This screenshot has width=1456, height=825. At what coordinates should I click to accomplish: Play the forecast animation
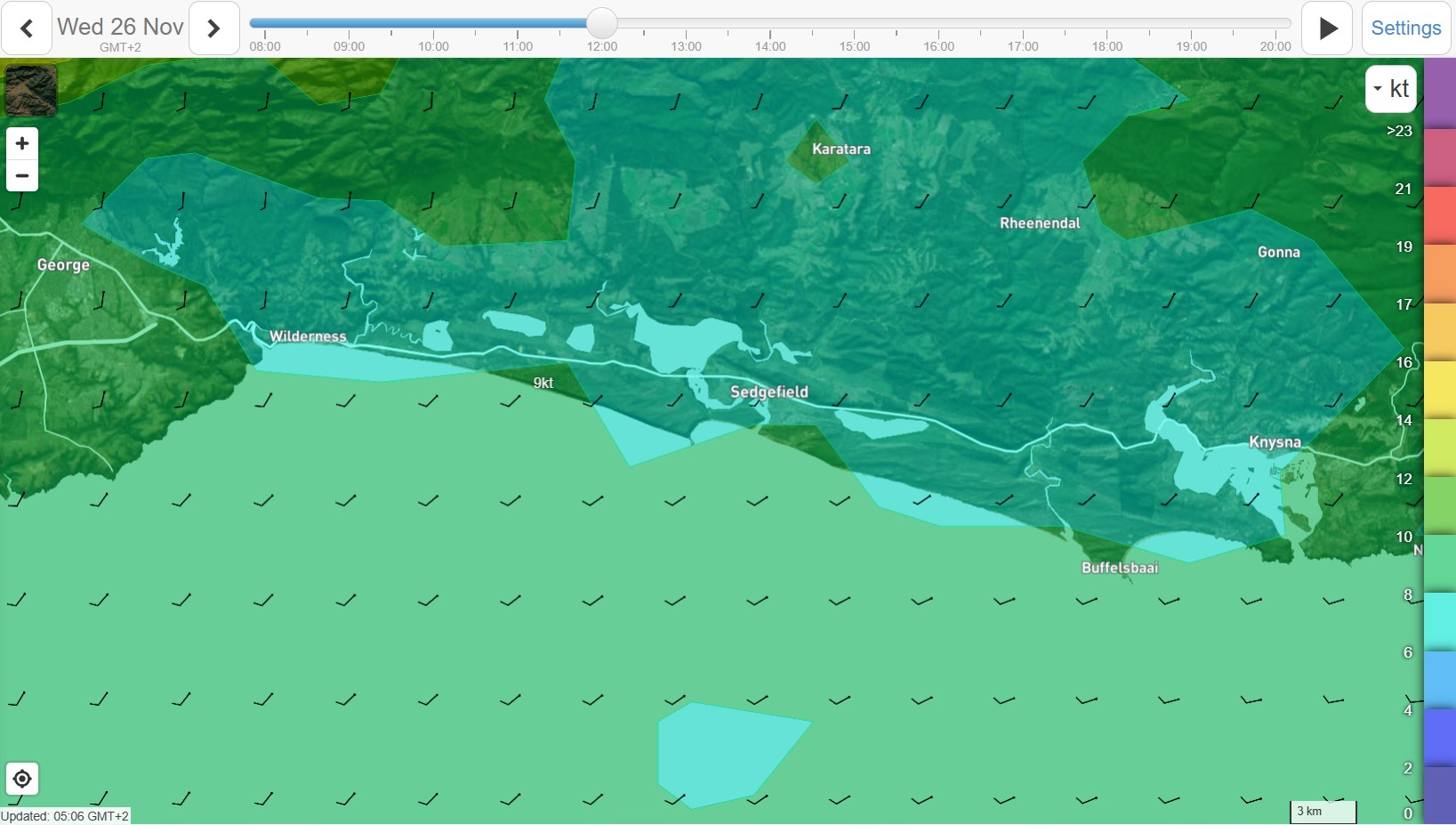pyautogui.click(x=1327, y=28)
